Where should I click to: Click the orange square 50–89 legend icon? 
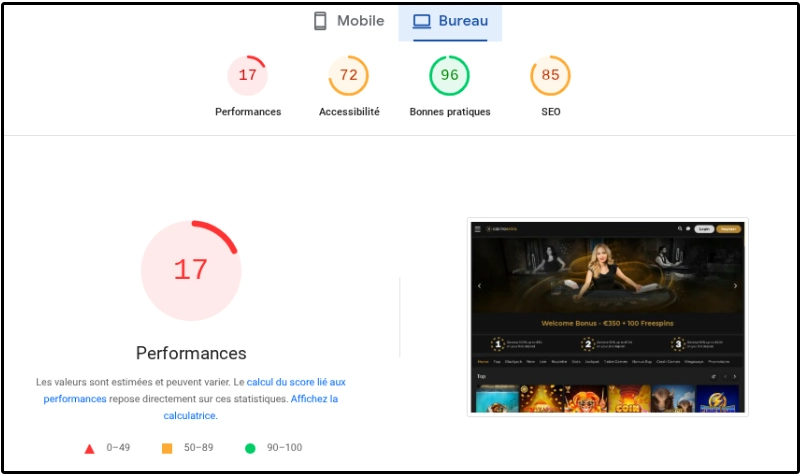coord(167,448)
